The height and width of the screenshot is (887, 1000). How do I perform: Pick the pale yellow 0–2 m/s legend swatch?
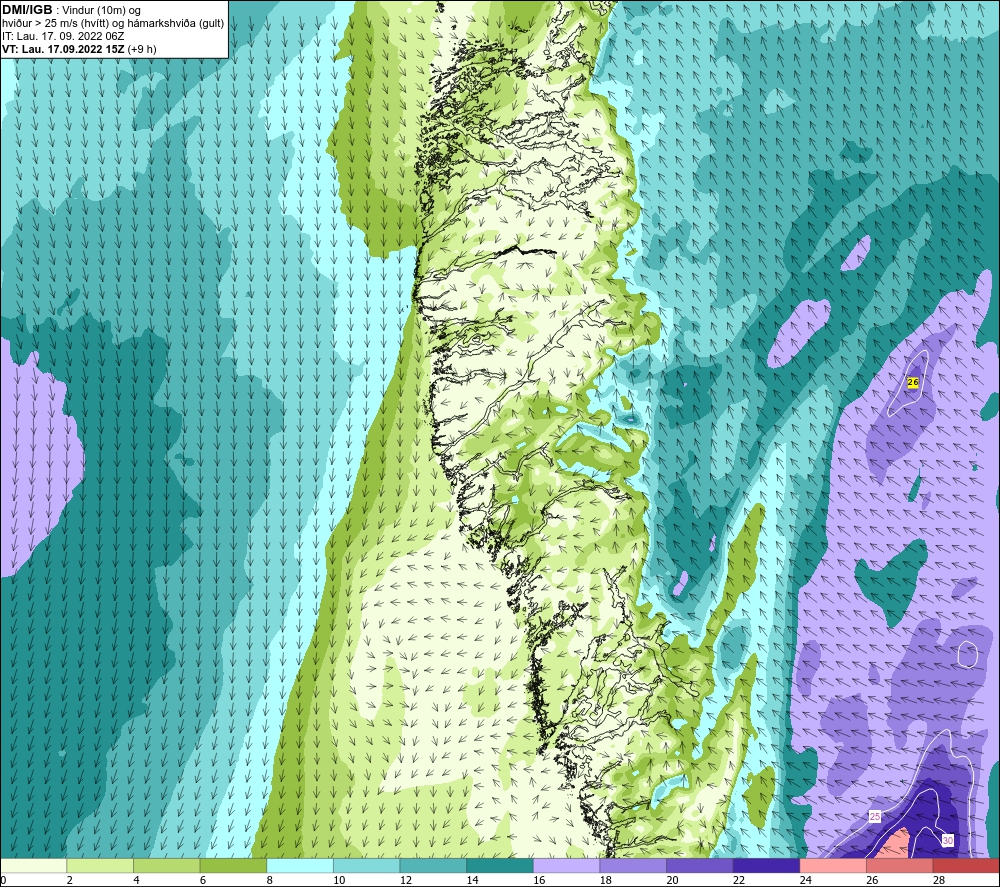pos(33,866)
